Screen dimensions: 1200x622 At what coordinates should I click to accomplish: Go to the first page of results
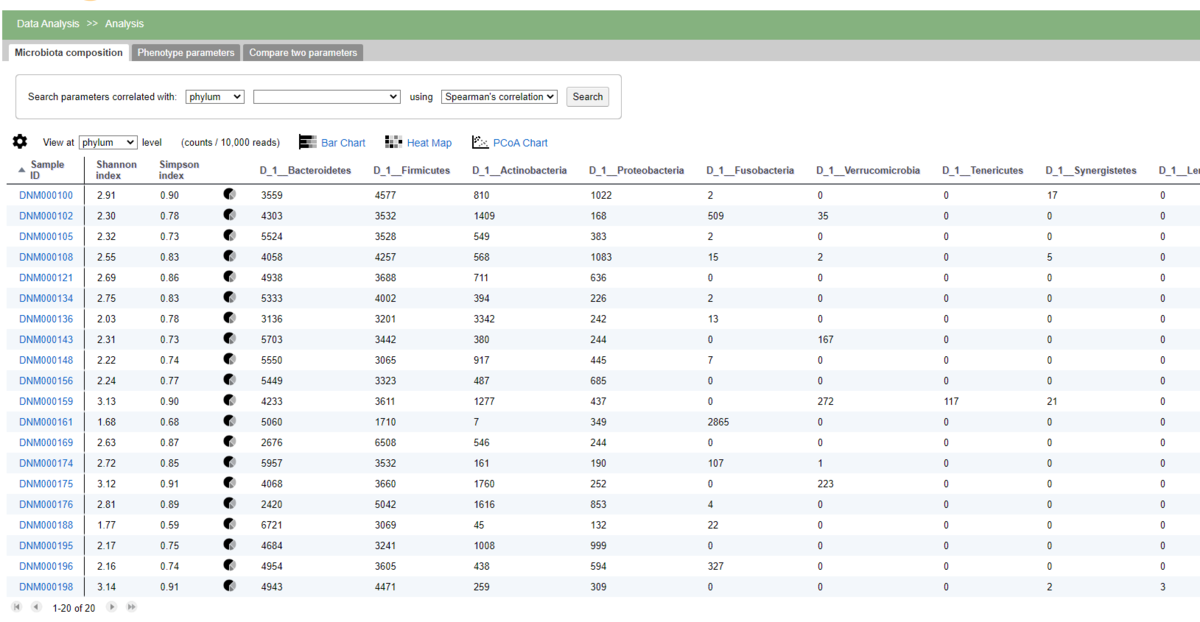(17, 607)
